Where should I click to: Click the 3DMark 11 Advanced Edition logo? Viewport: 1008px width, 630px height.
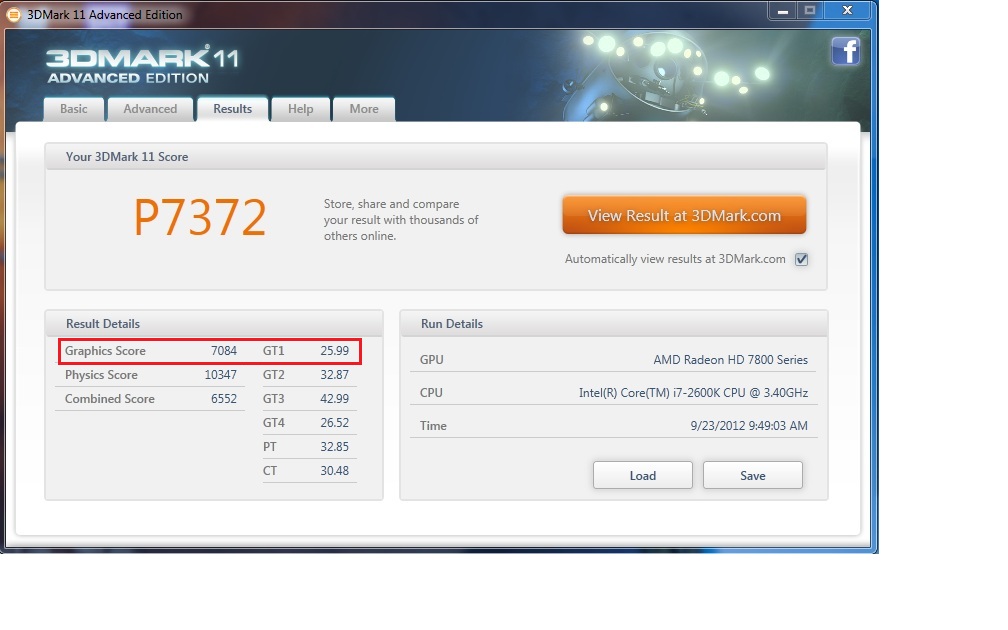click(142, 64)
